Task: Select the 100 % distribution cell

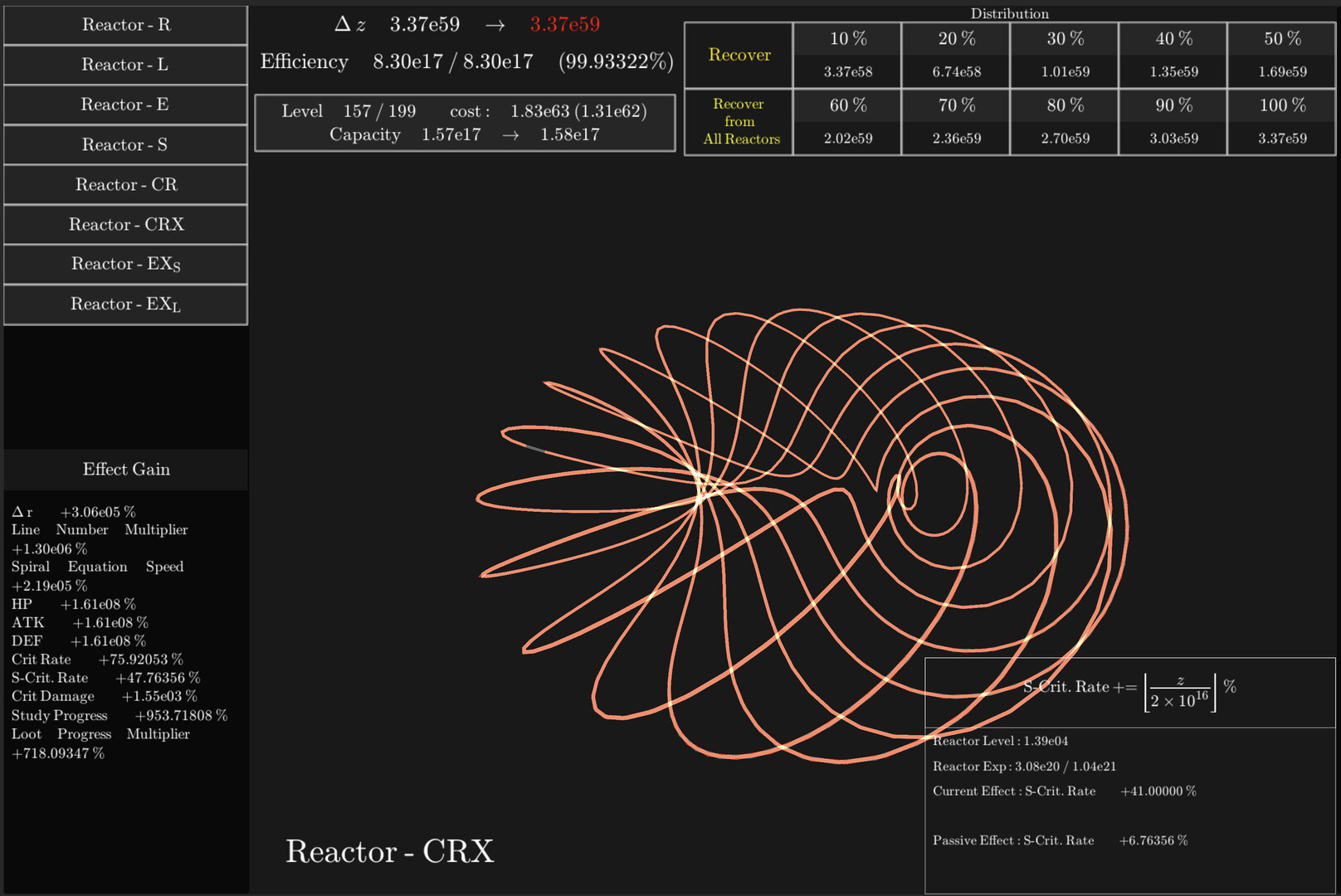Action: 1281,121
